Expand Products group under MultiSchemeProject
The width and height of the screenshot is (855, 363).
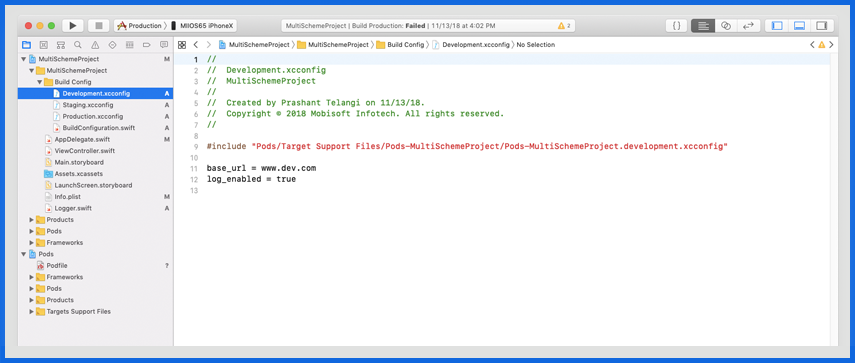pos(31,220)
